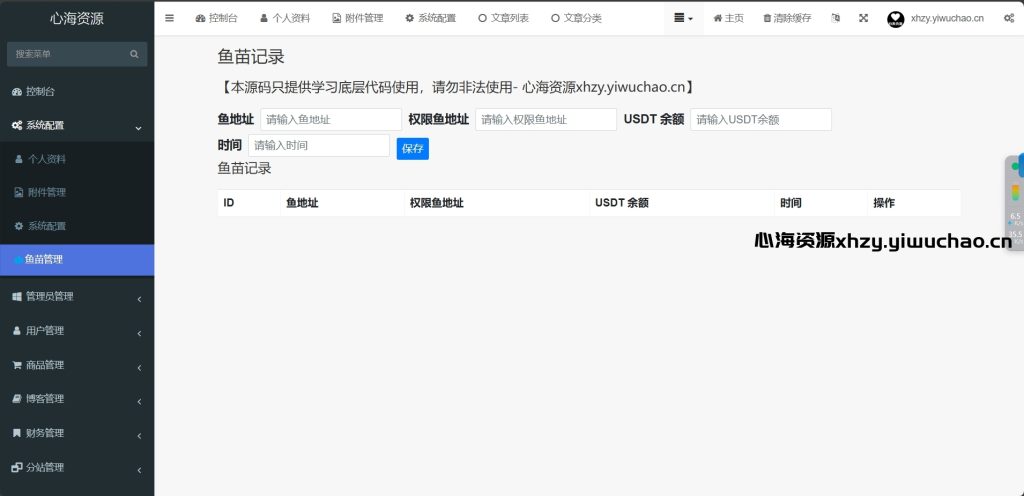Toggle fullscreen mode icon
1024x496 pixels.
pos(863,18)
